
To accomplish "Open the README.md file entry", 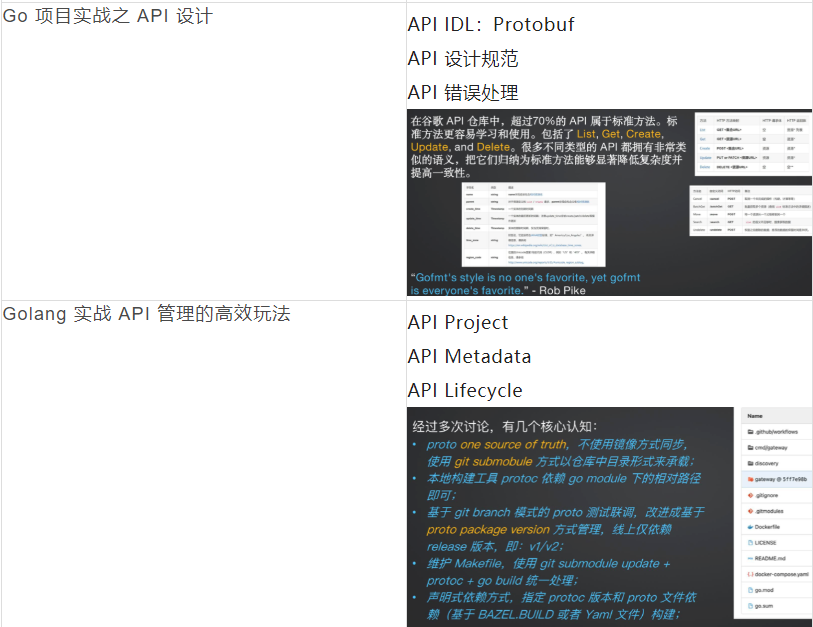I will [773, 558].
